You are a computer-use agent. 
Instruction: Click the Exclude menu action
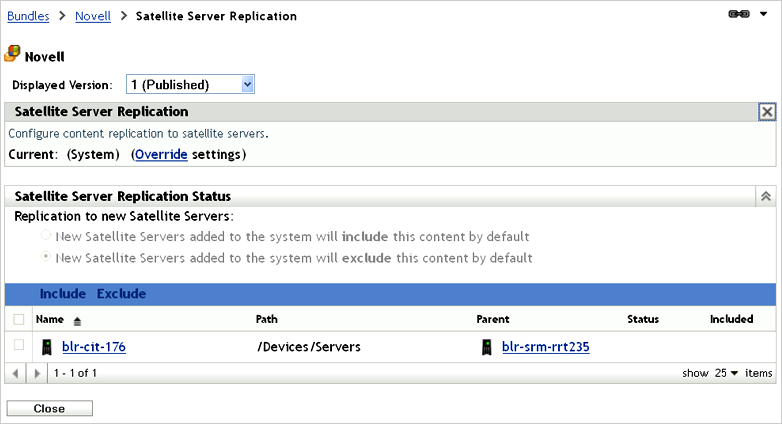[121, 294]
